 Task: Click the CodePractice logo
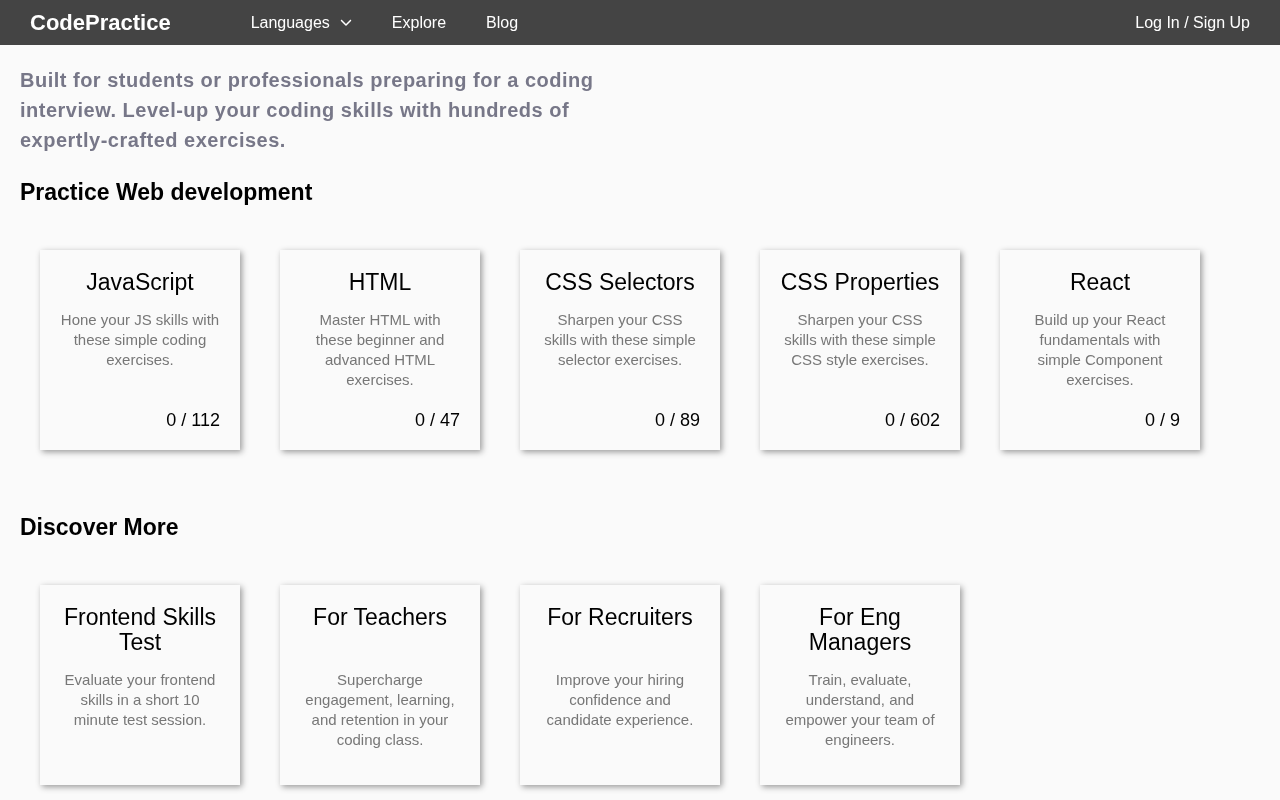[x=100, y=23]
